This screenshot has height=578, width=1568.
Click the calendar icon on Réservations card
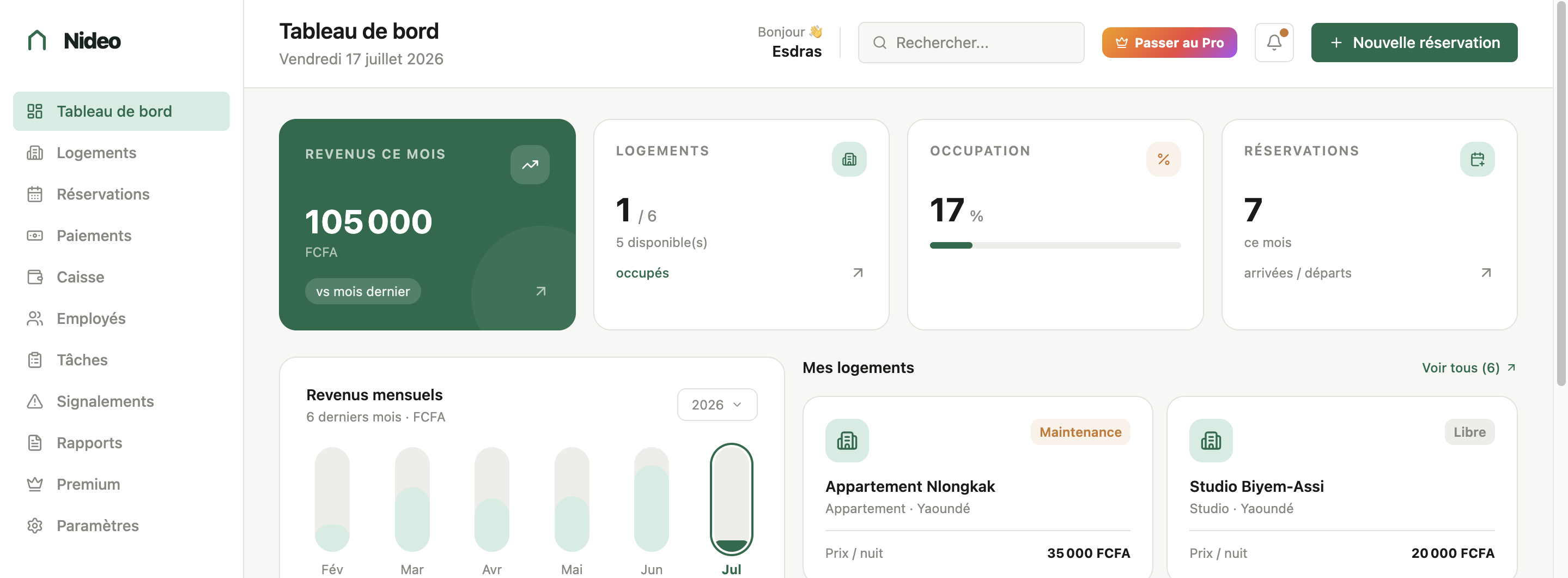tap(1478, 160)
